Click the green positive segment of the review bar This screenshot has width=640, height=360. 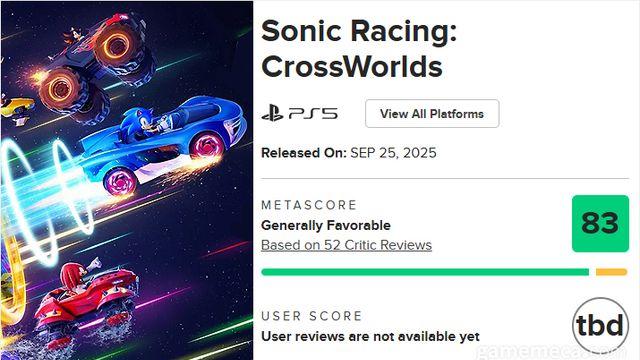pyautogui.click(x=425, y=272)
